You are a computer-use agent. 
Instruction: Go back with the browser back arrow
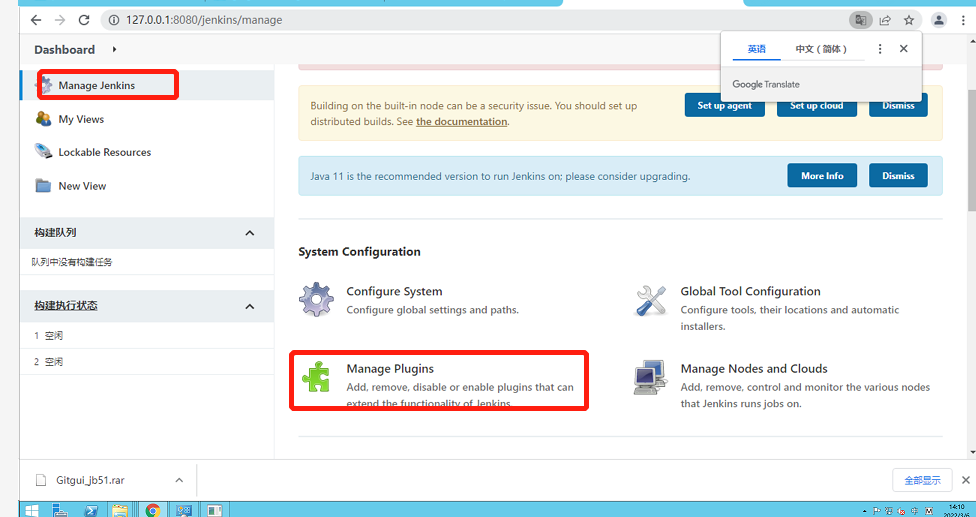pos(35,20)
